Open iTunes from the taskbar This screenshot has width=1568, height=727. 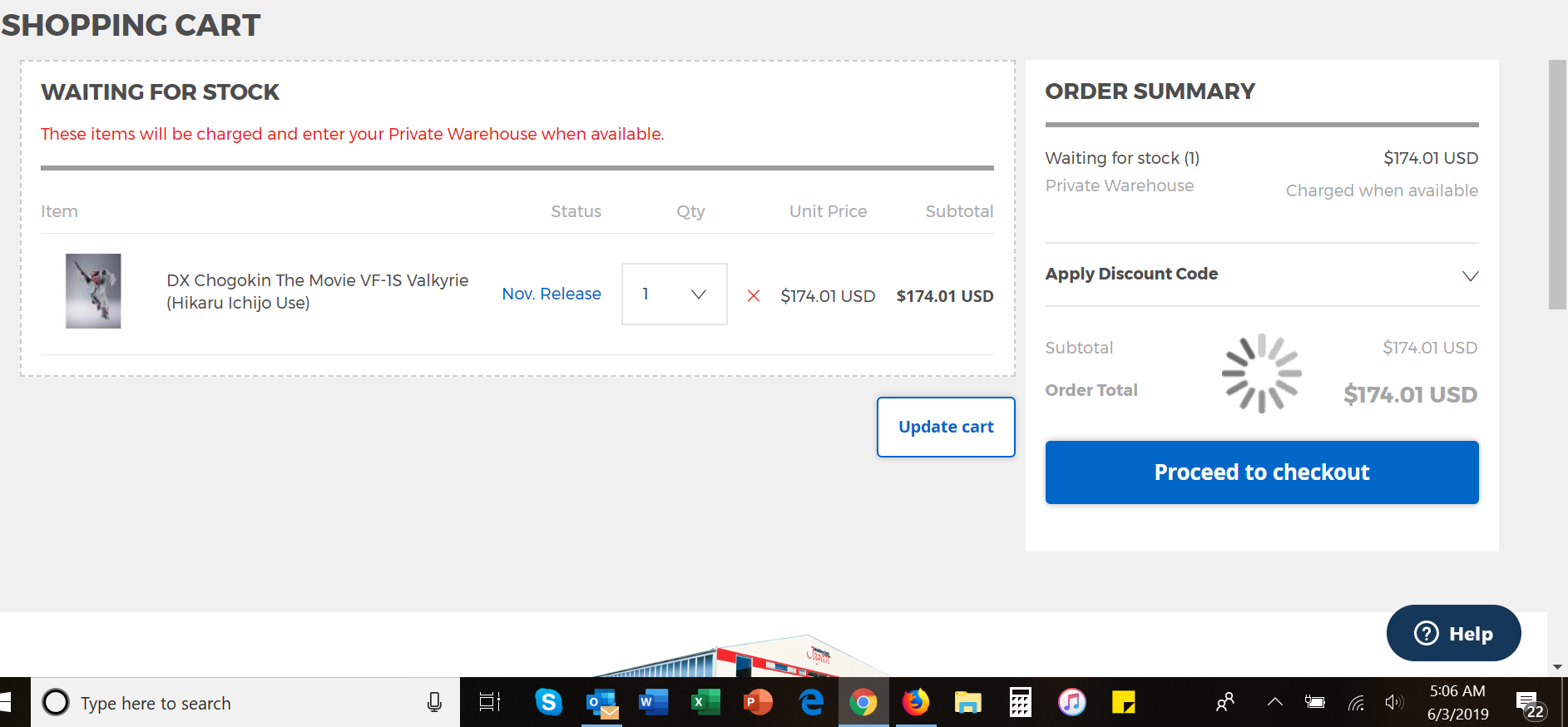coord(1071,703)
